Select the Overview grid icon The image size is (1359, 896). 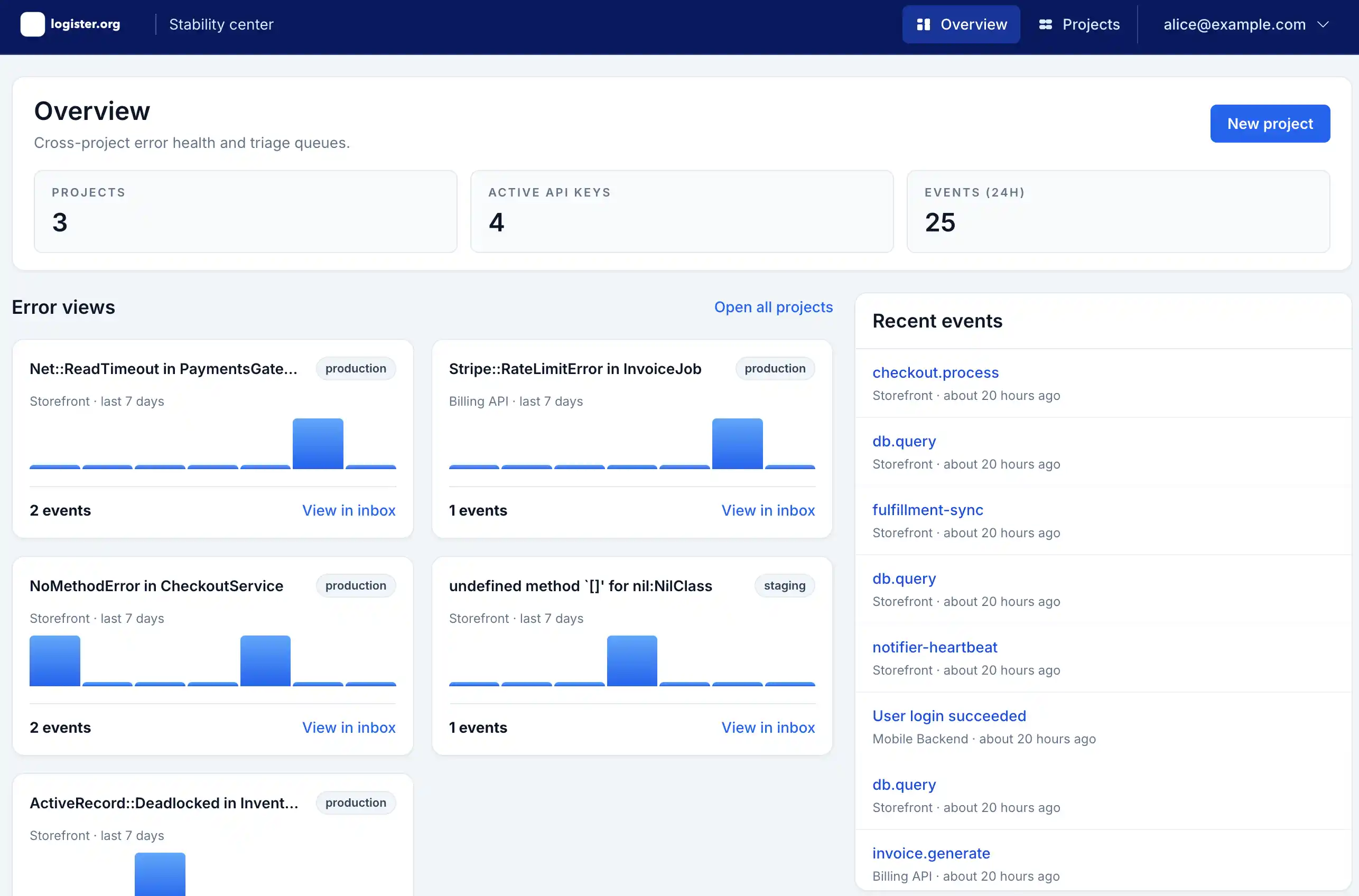click(923, 24)
